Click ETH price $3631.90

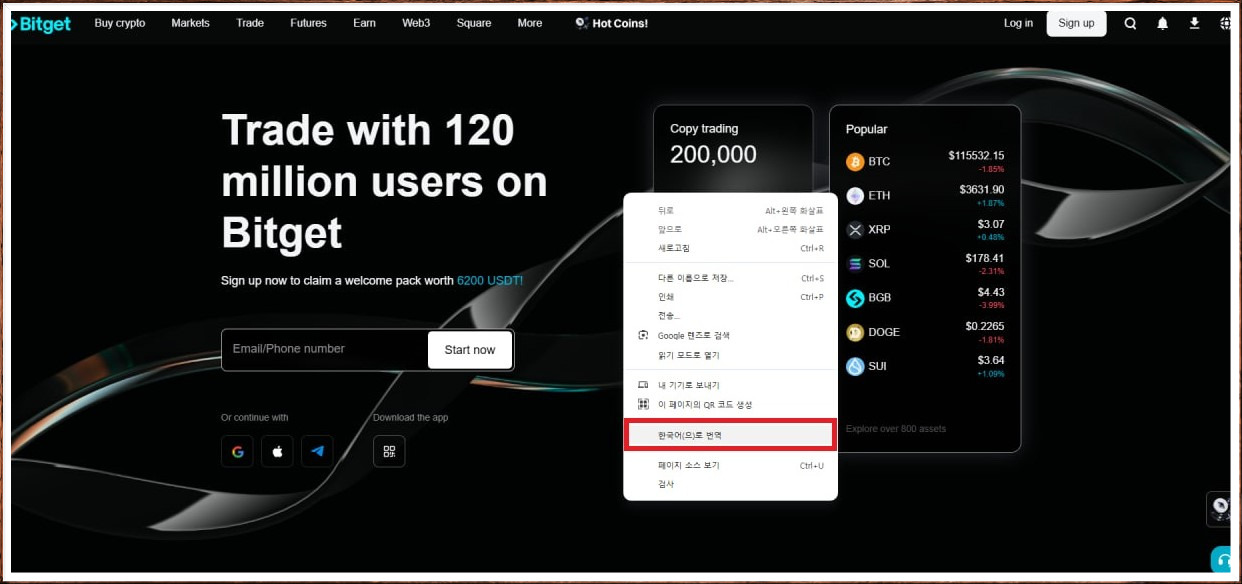coord(982,189)
